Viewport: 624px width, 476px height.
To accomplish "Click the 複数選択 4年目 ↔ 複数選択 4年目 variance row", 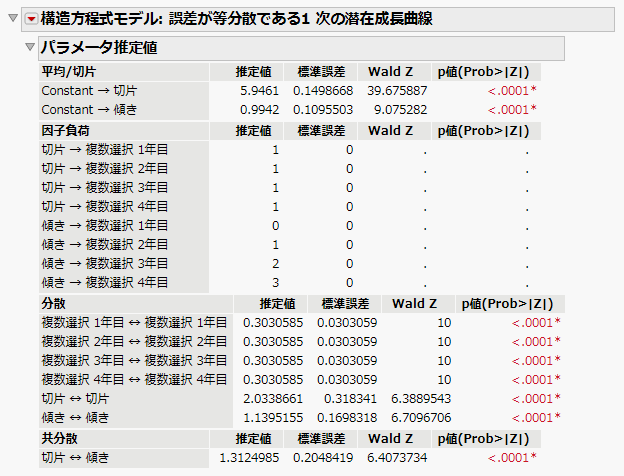I will (135, 380).
